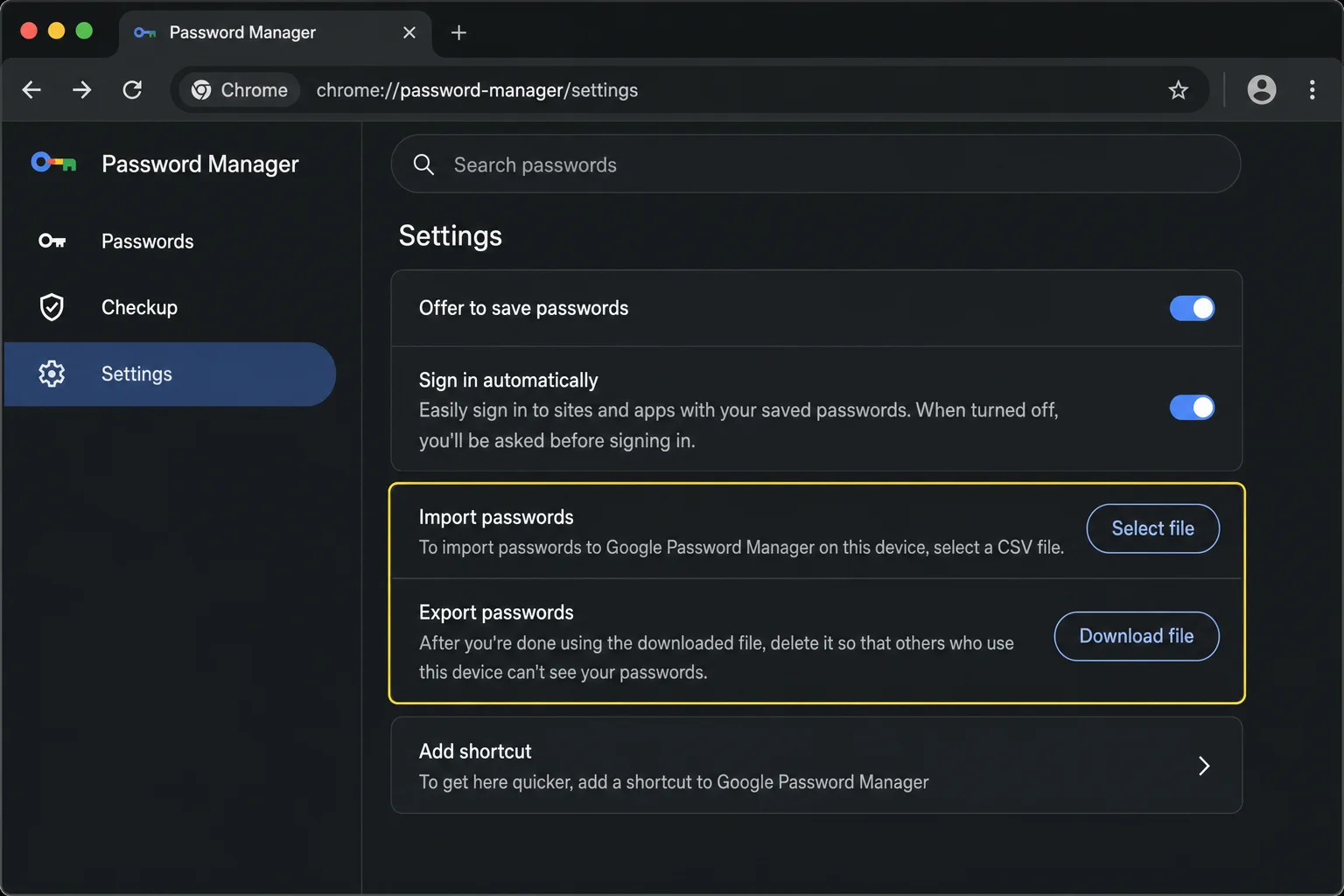This screenshot has width=1344, height=896.
Task: Switch to the Password Manager browser tab
Action: pos(275,32)
